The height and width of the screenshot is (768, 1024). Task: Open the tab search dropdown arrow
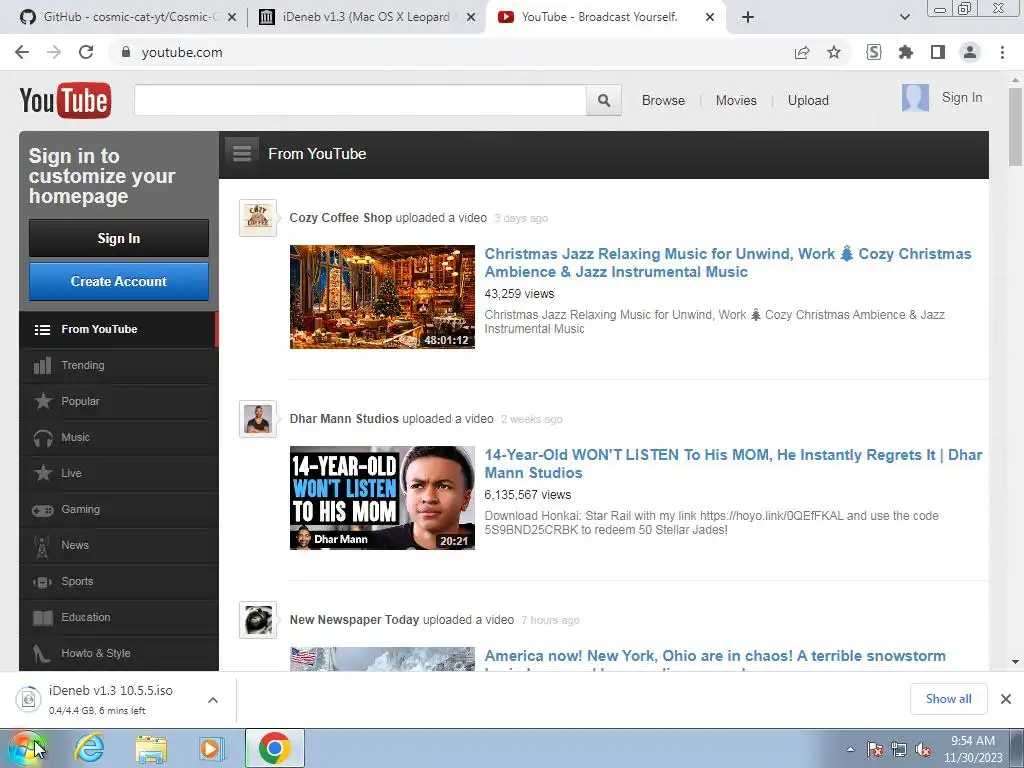coord(904,17)
